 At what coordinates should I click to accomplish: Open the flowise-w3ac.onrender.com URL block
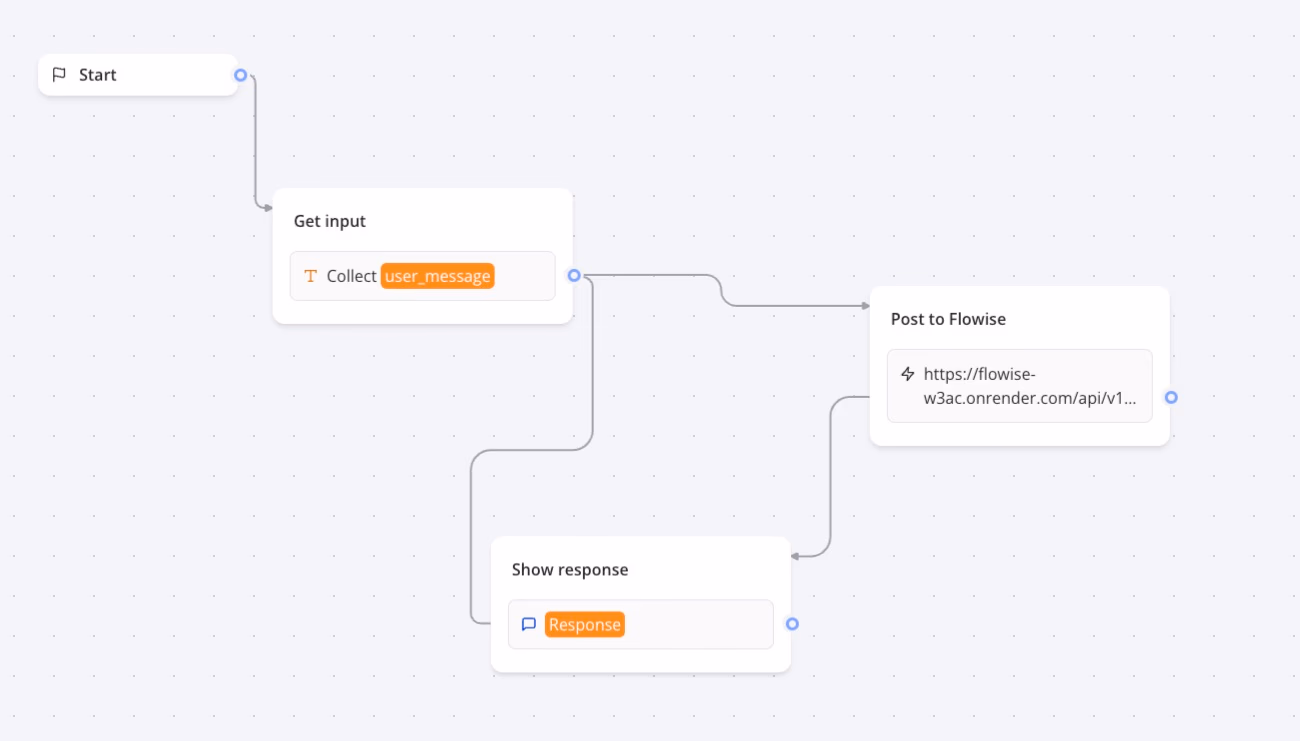(1020, 386)
